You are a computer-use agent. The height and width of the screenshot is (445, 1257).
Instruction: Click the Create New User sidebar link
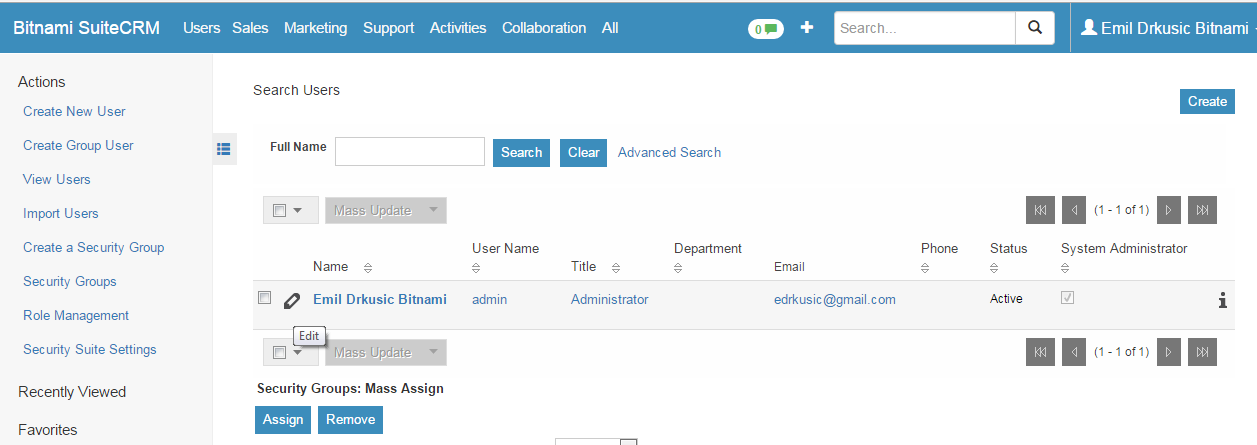tap(74, 111)
